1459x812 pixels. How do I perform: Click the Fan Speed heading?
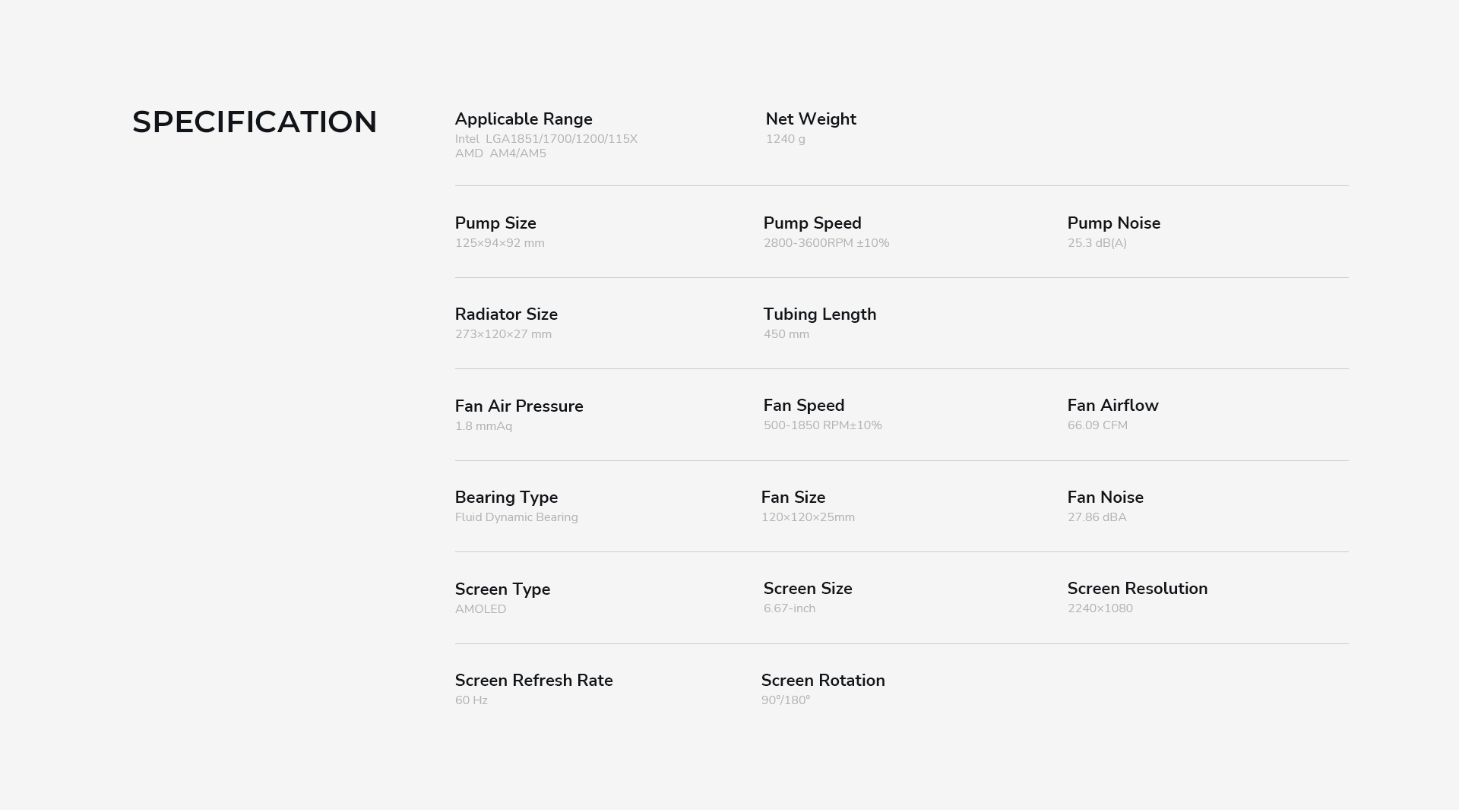pyautogui.click(x=804, y=406)
